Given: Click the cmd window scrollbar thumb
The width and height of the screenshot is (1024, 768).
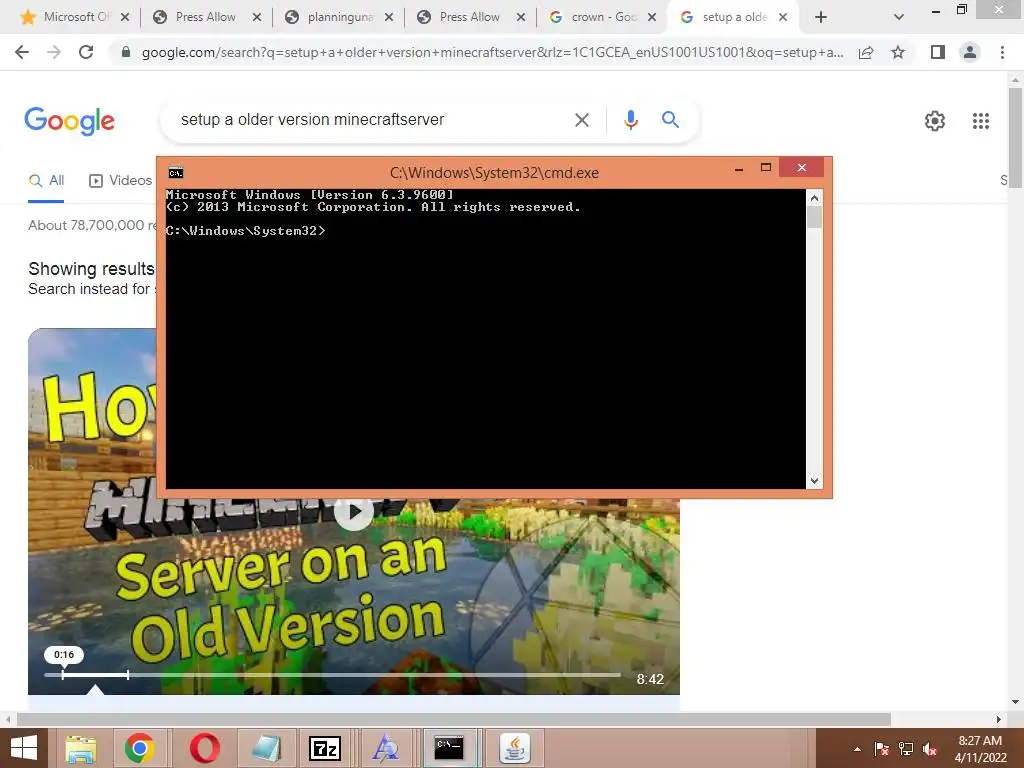Looking at the screenshot, I should pyautogui.click(x=814, y=217).
